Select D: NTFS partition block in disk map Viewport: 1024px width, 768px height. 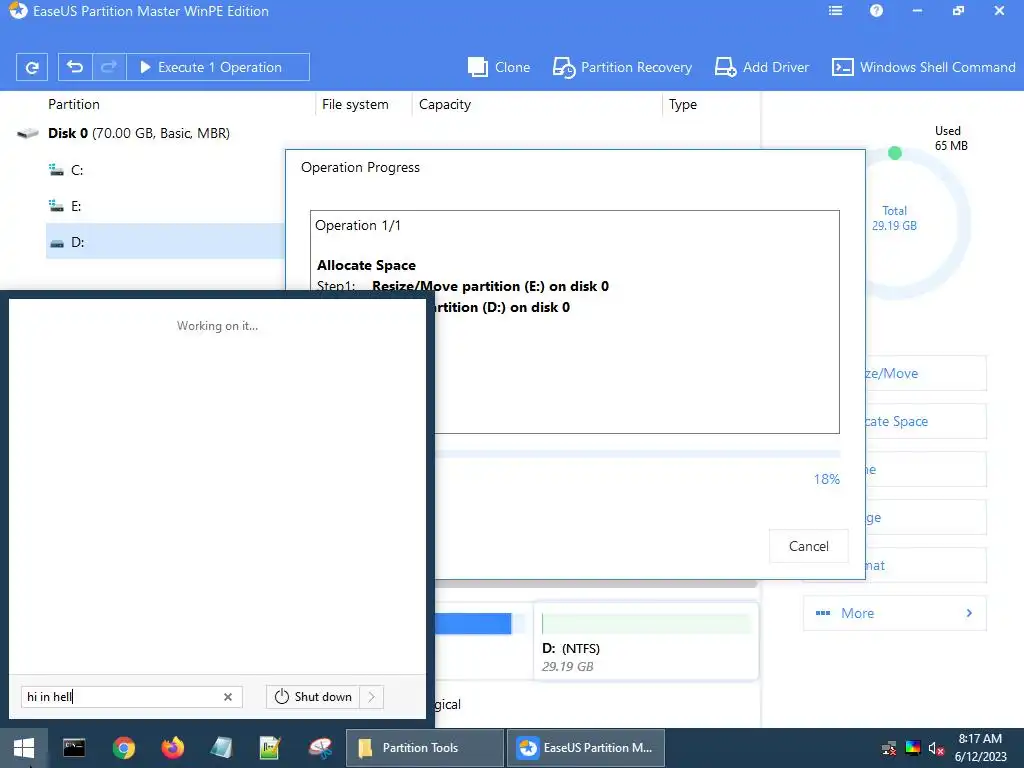pos(646,641)
